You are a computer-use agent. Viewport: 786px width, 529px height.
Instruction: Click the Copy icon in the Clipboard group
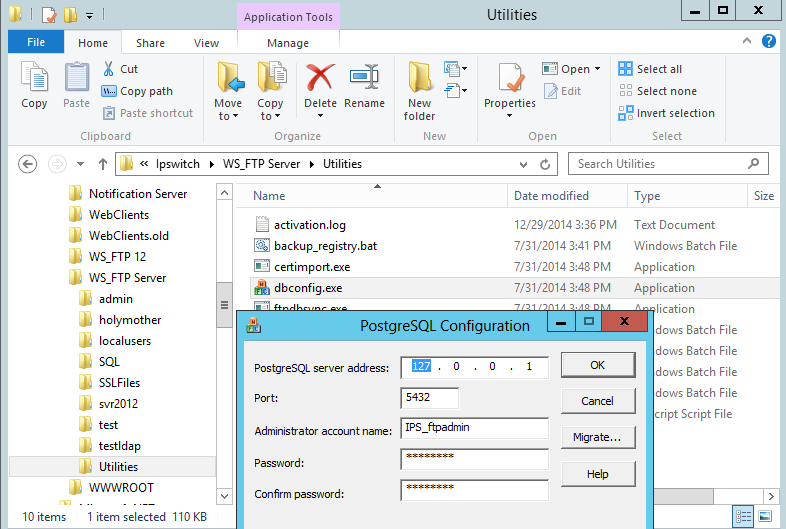coord(34,77)
